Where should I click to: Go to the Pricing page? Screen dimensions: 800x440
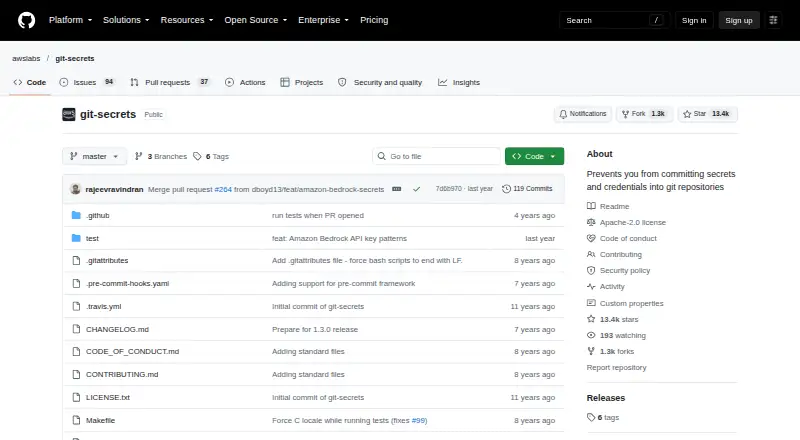click(374, 20)
